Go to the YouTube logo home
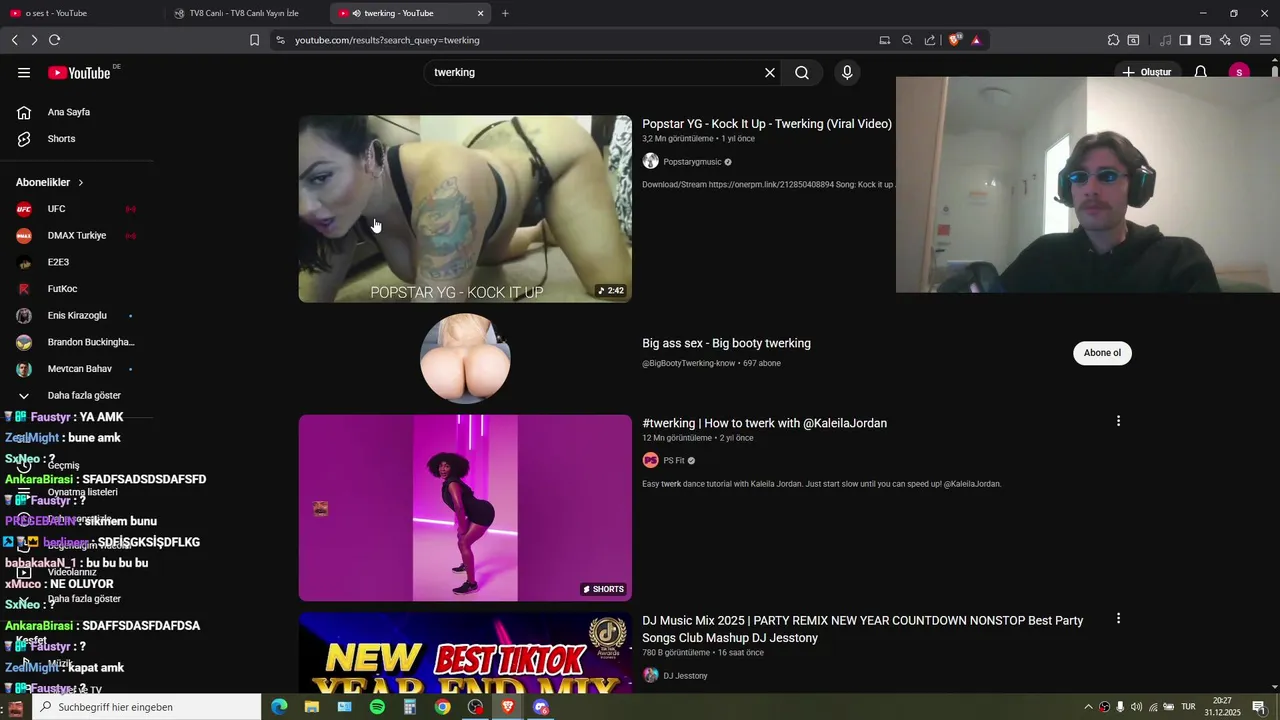Image resolution: width=1280 pixels, height=720 pixels. [x=79, y=73]
